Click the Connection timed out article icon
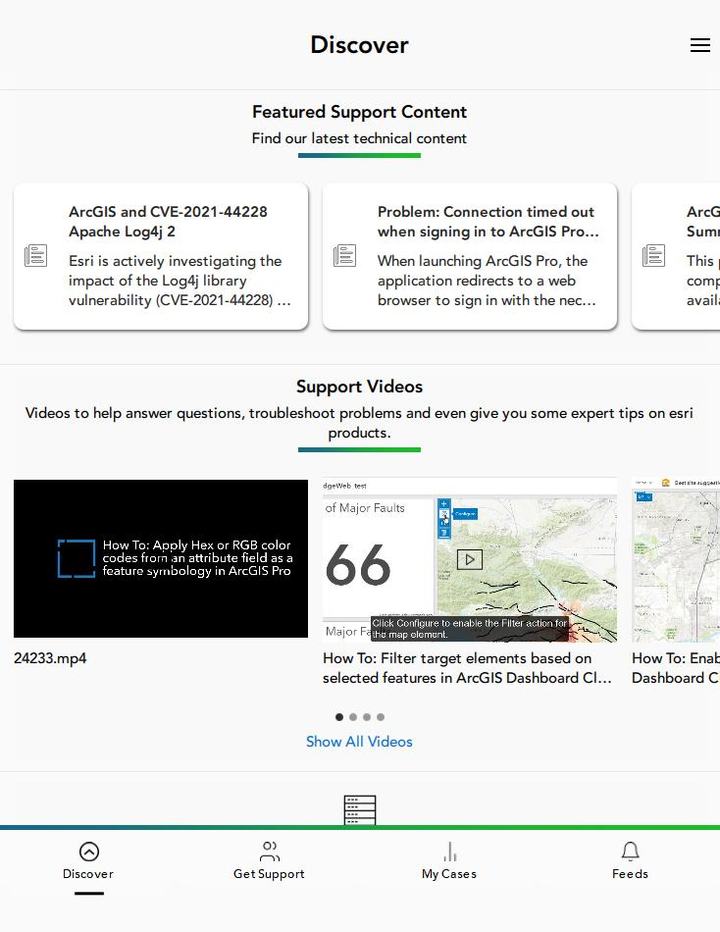Viewport: 720px width, 932px height. (345, 256)
